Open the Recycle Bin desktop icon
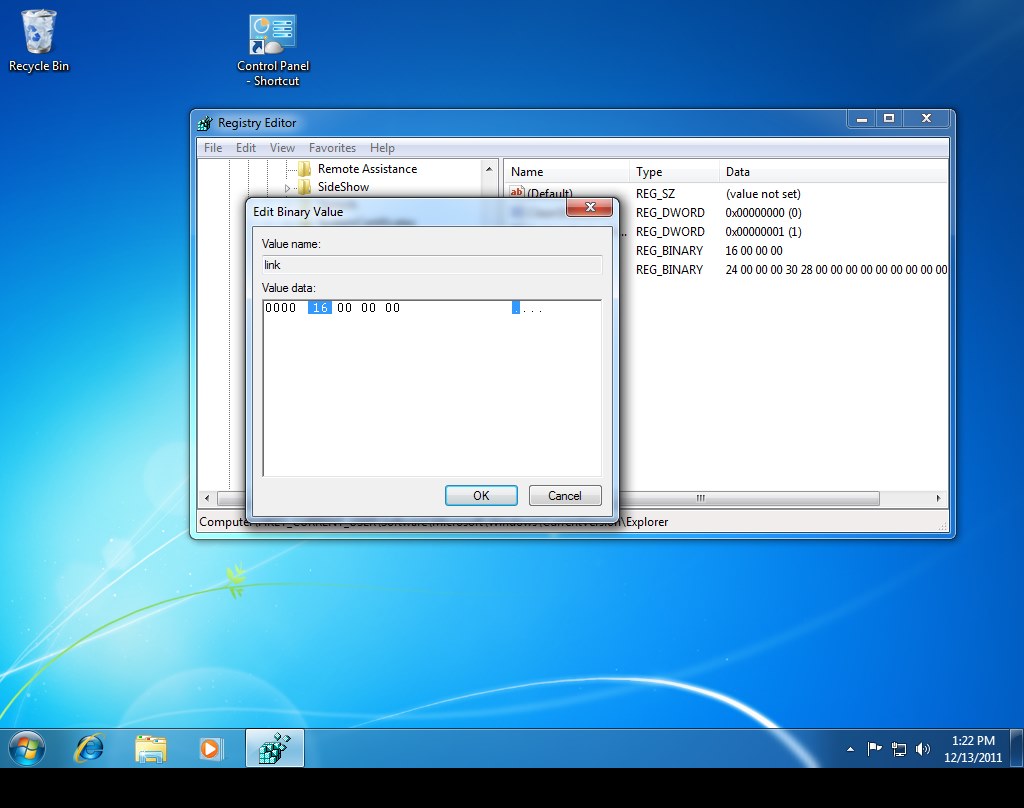1024x808 pixels. point(39,40)
